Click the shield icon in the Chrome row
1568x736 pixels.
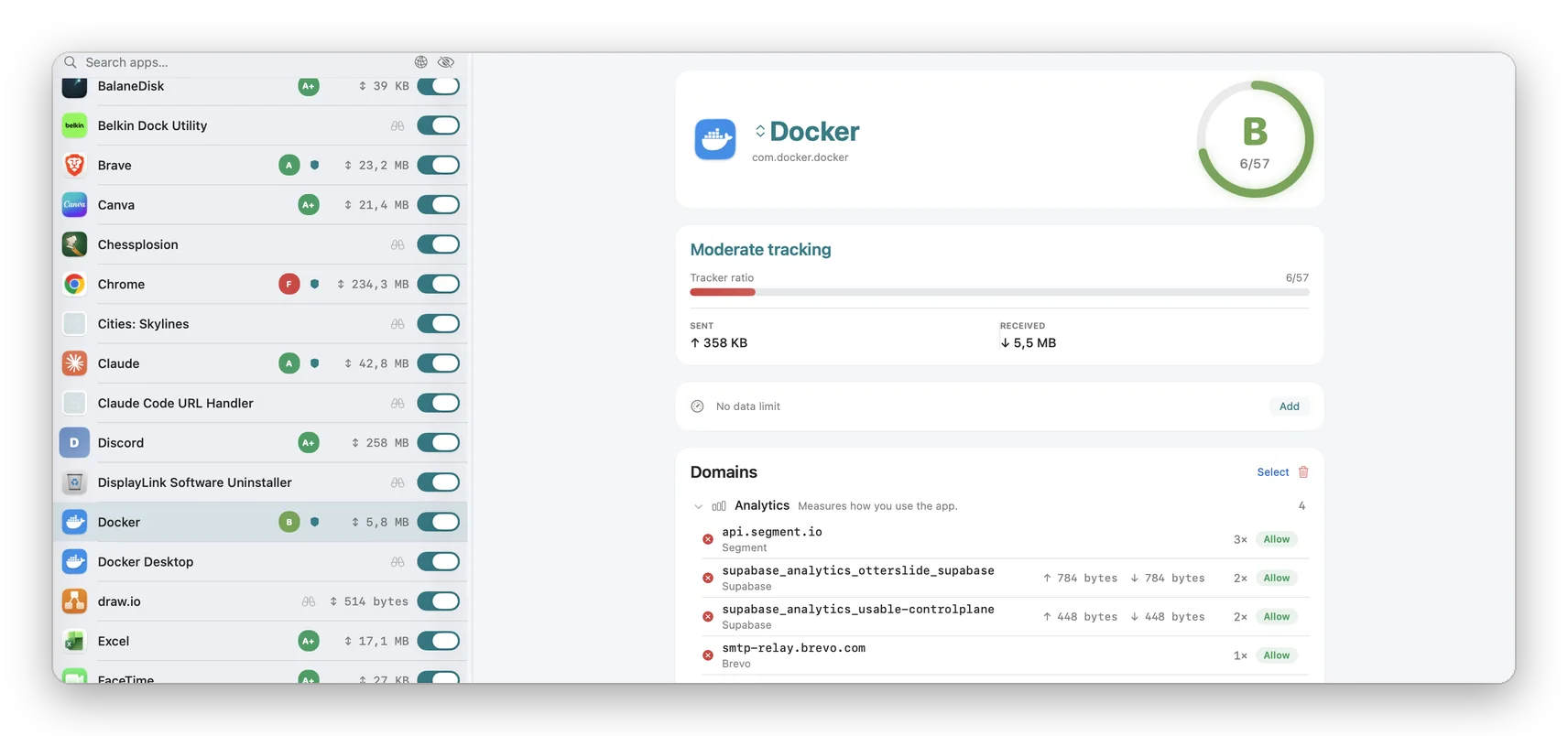[315, 284]
